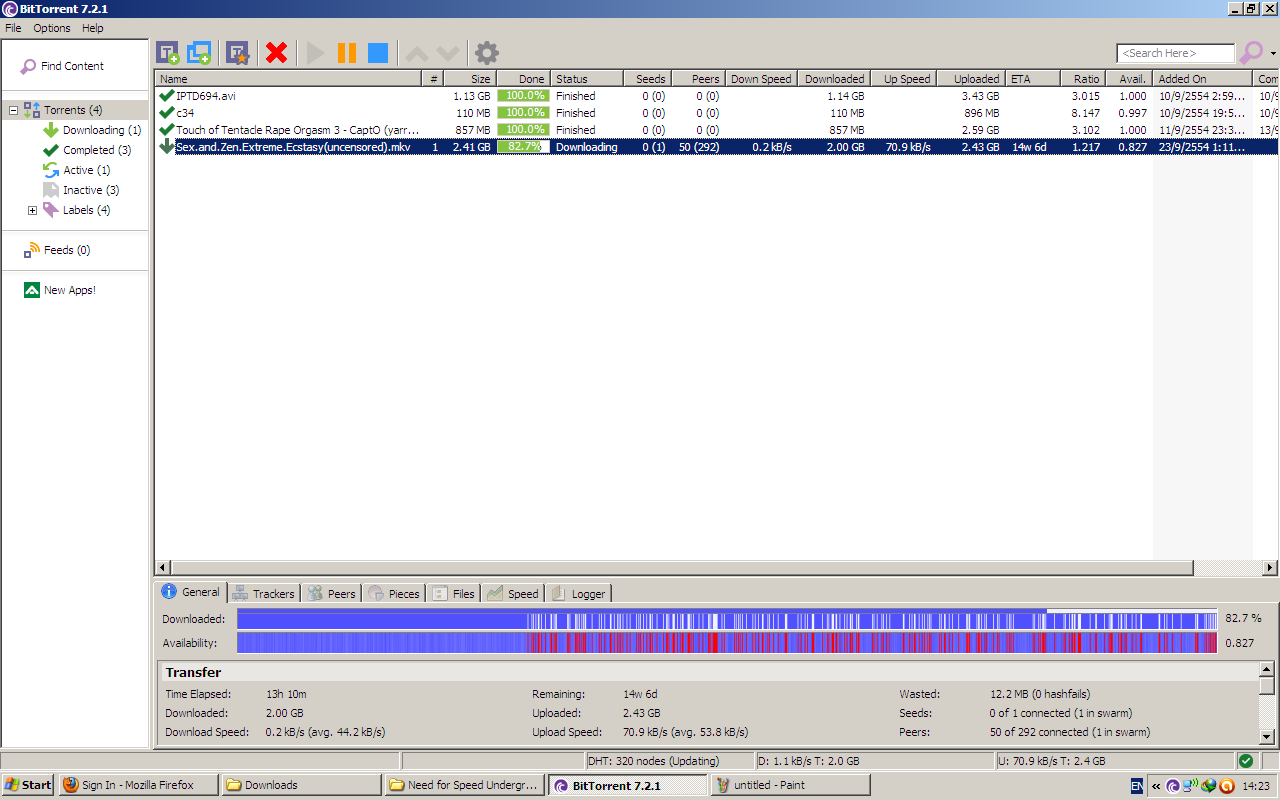
Task: Click the Transfer panel scroll up arrow
Action: coord(1267,669)
